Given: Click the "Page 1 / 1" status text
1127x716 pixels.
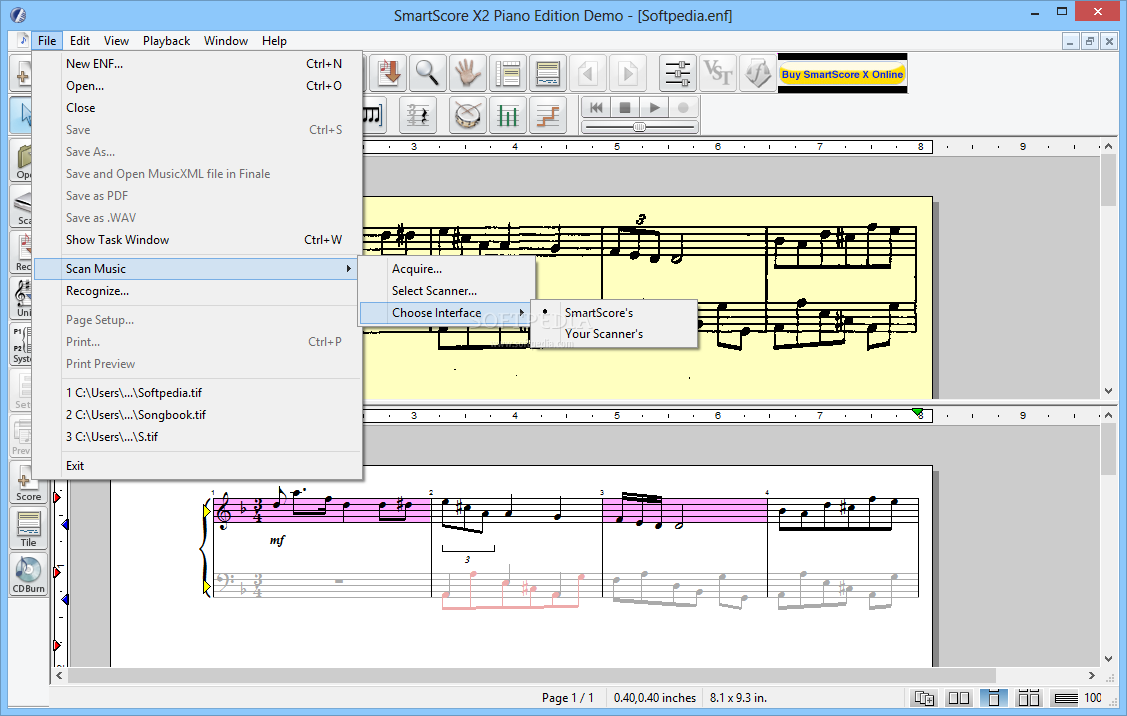Looking at the screenshot, I should pos(568,698).
